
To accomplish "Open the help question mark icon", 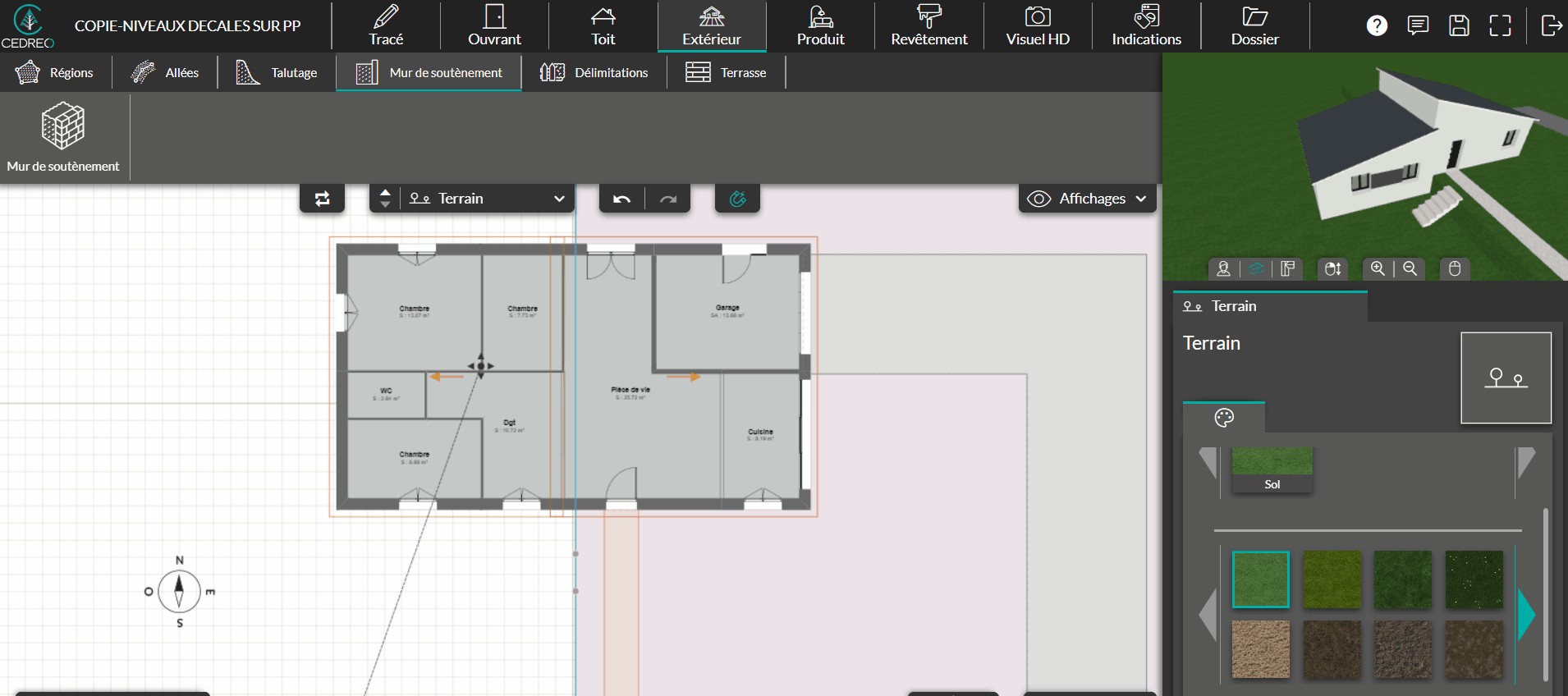I will tap(1377, 25).
